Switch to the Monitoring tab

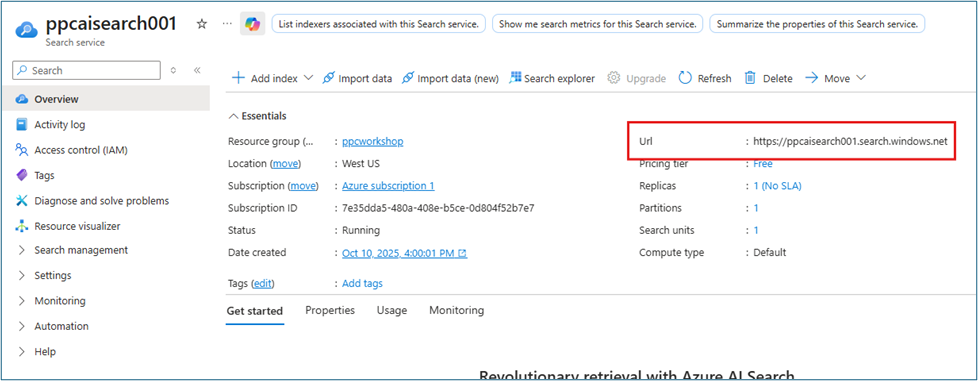[457, 310]
